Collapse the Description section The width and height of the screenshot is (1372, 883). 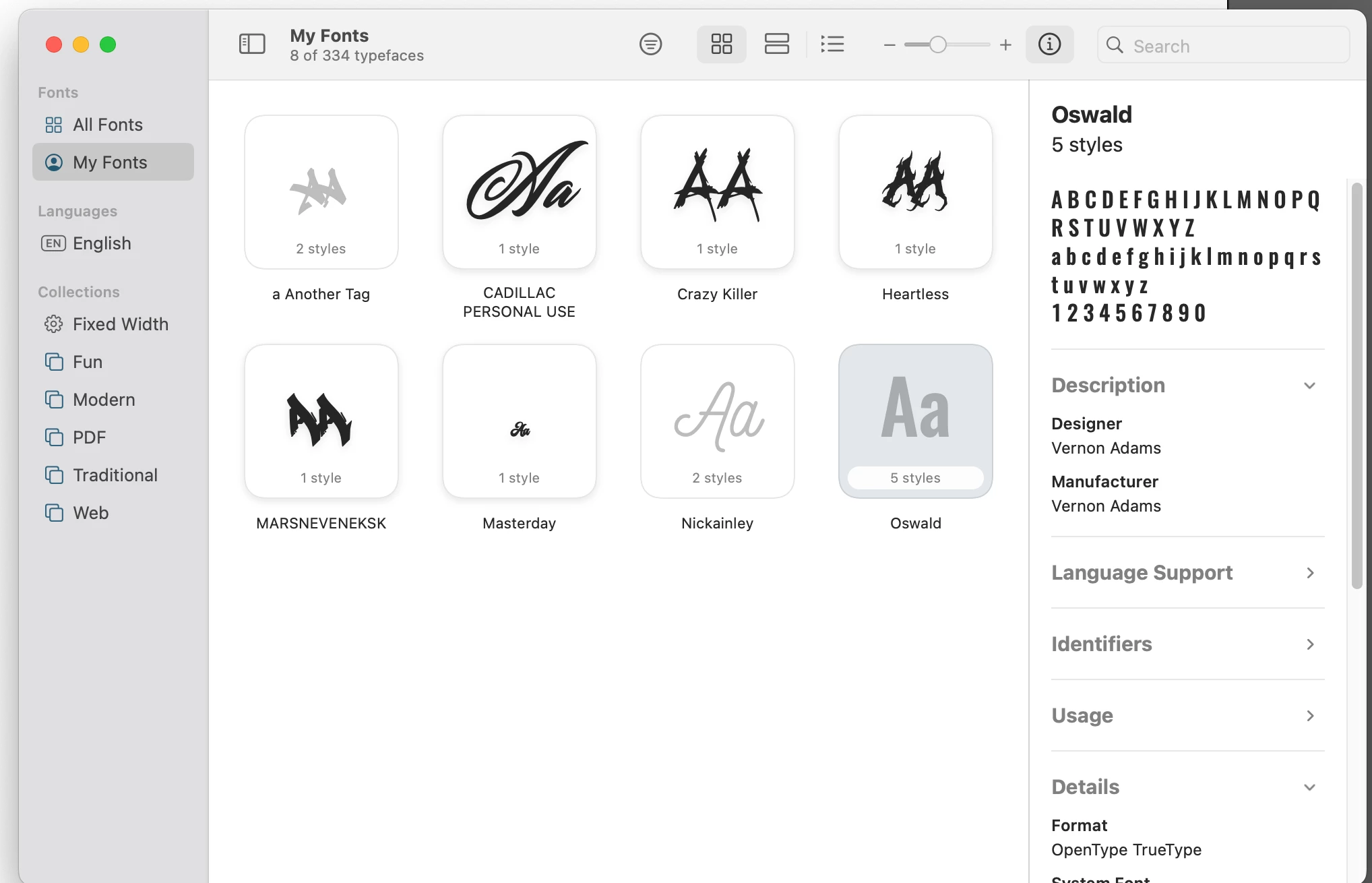(x=1309, y=386)
